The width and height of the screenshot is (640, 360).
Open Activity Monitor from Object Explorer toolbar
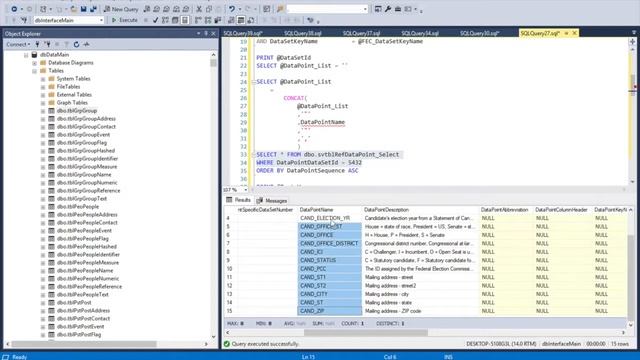pos(87,44)
